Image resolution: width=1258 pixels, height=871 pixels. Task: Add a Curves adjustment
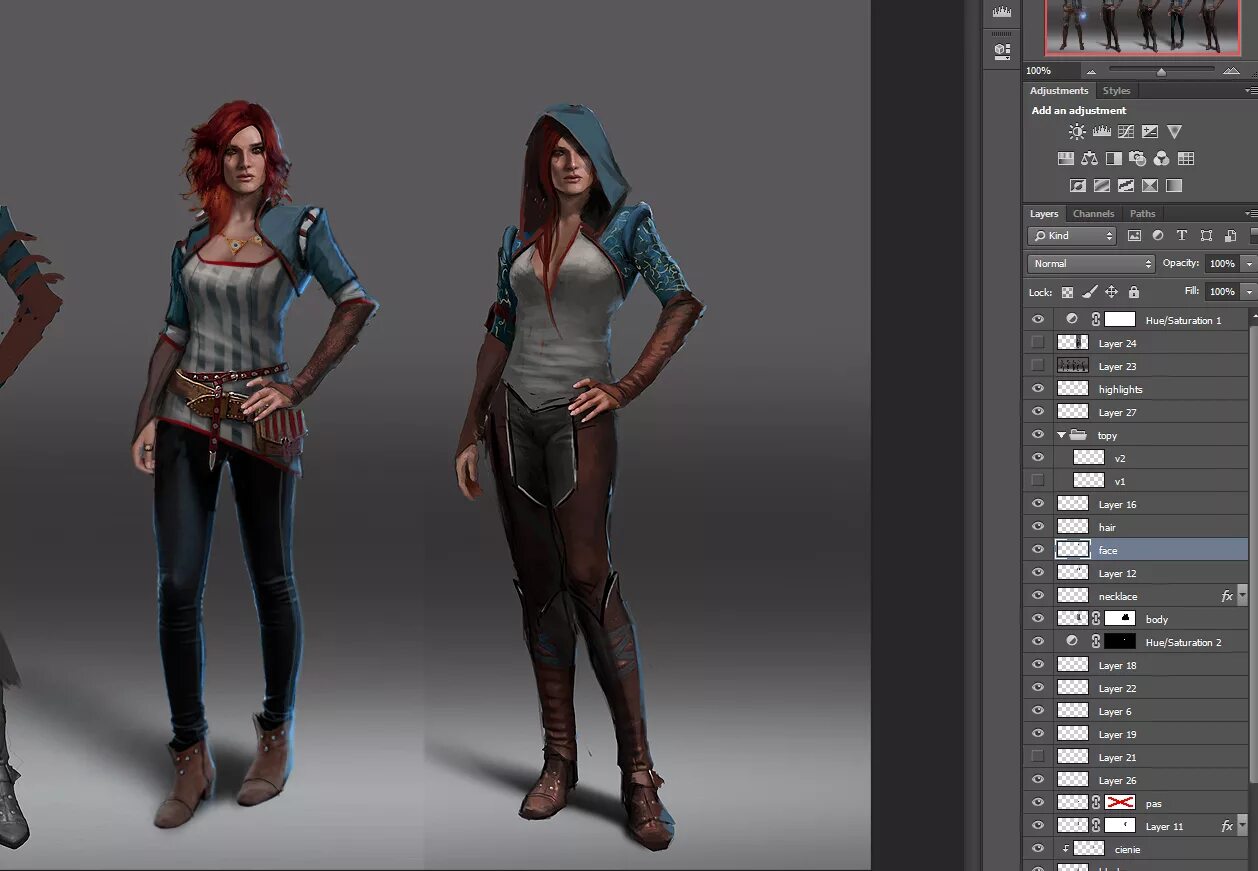(x=1126, y=132)
